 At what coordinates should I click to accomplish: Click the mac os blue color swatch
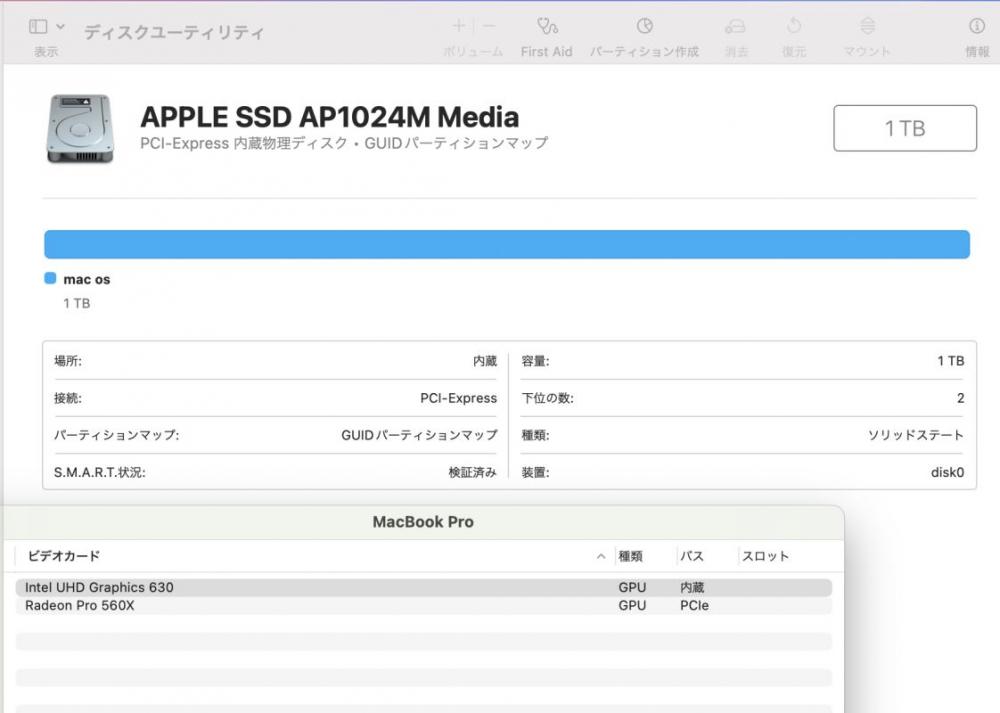click(50, 279)
